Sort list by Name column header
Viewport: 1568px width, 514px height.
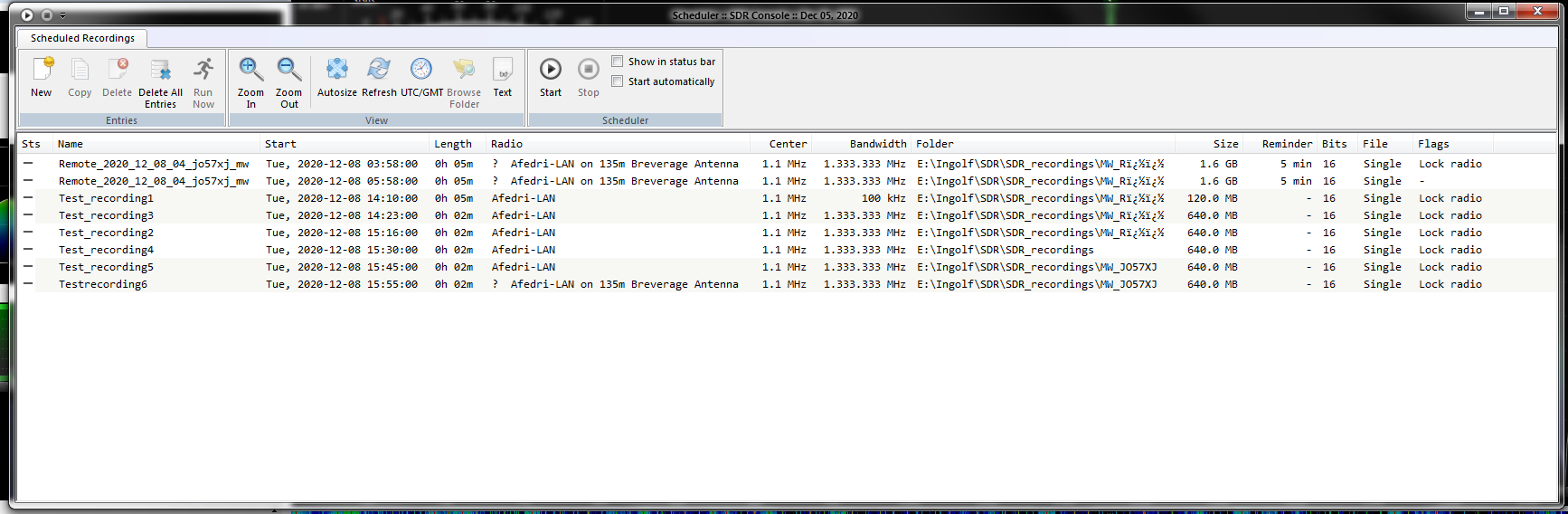pos(71,144)
